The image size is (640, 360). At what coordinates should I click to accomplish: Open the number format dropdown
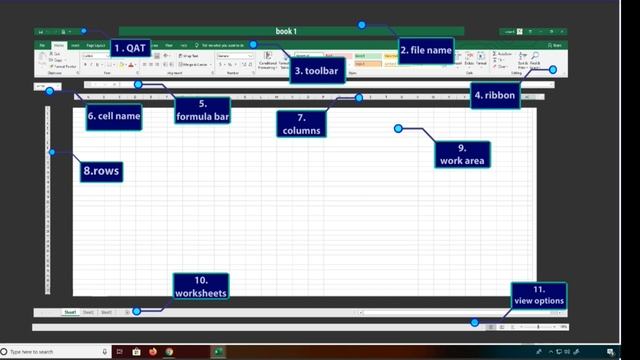tap(251, 56)
